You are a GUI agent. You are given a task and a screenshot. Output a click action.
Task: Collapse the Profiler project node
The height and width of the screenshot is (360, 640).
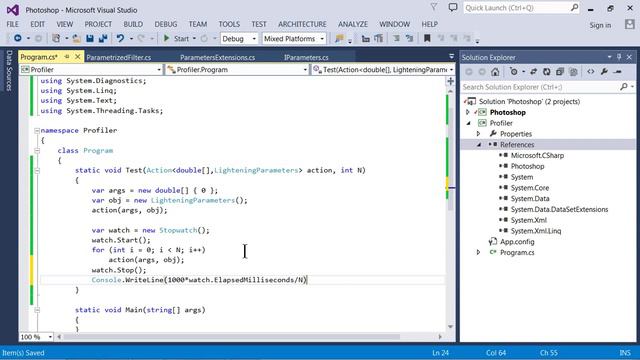pyautogui.click(x=469, y=123)
